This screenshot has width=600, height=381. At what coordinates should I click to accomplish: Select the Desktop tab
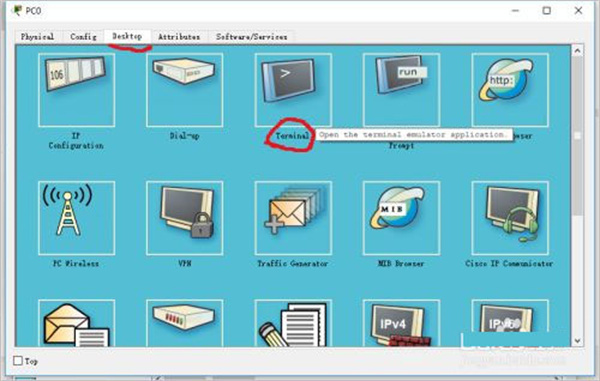(x=127, y=36)
